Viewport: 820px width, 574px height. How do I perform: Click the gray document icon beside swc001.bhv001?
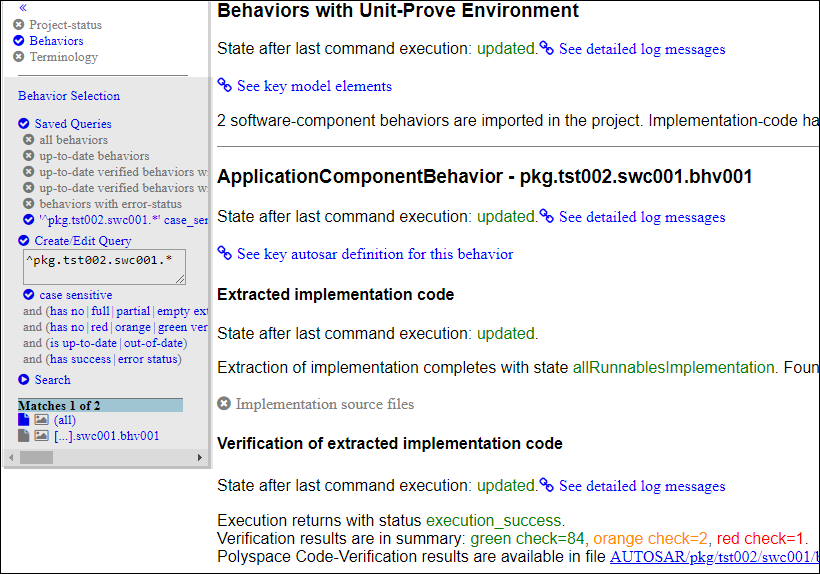click(x=24, y=436)
